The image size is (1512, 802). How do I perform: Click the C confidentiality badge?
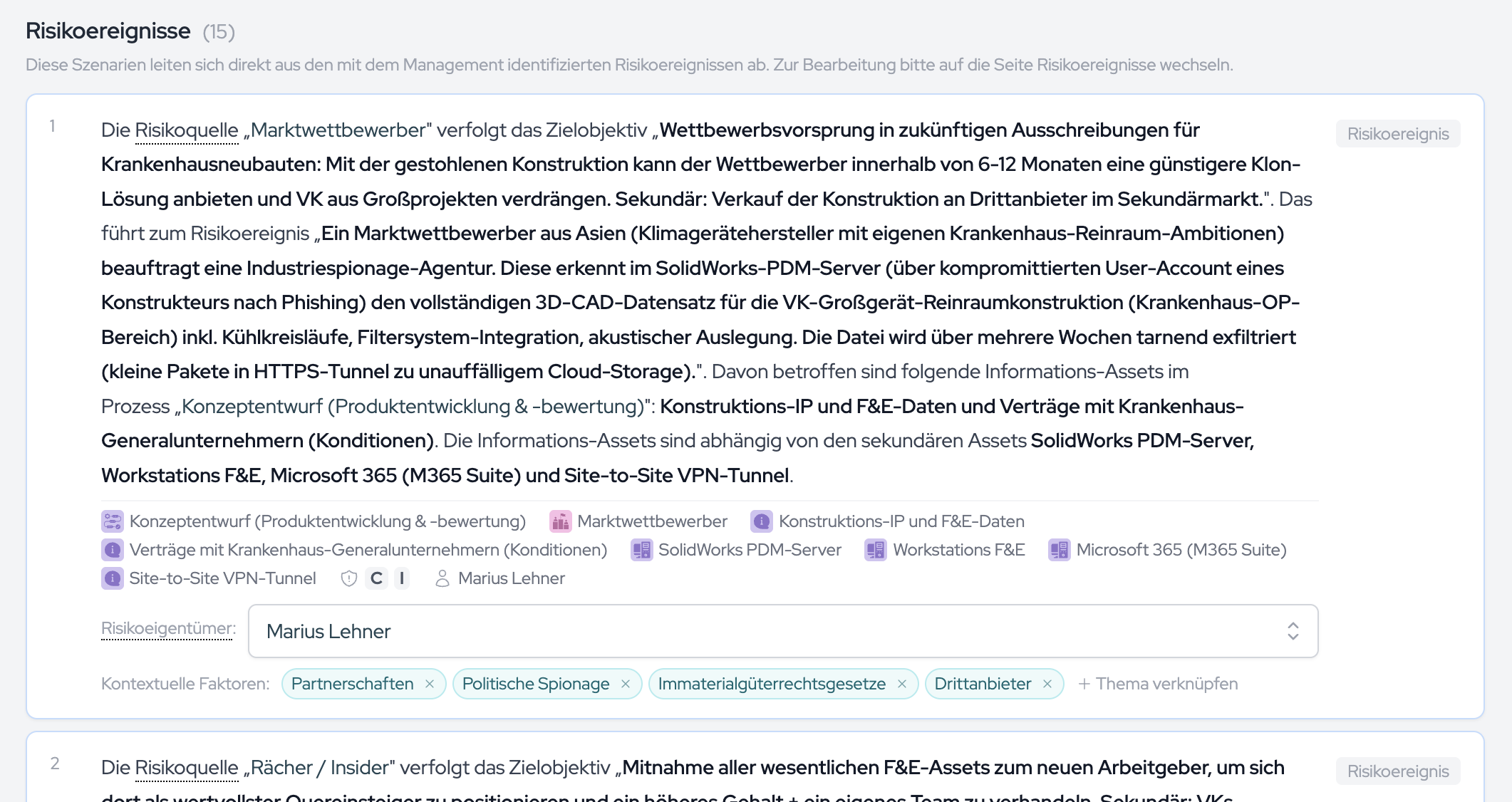point(376,578)
